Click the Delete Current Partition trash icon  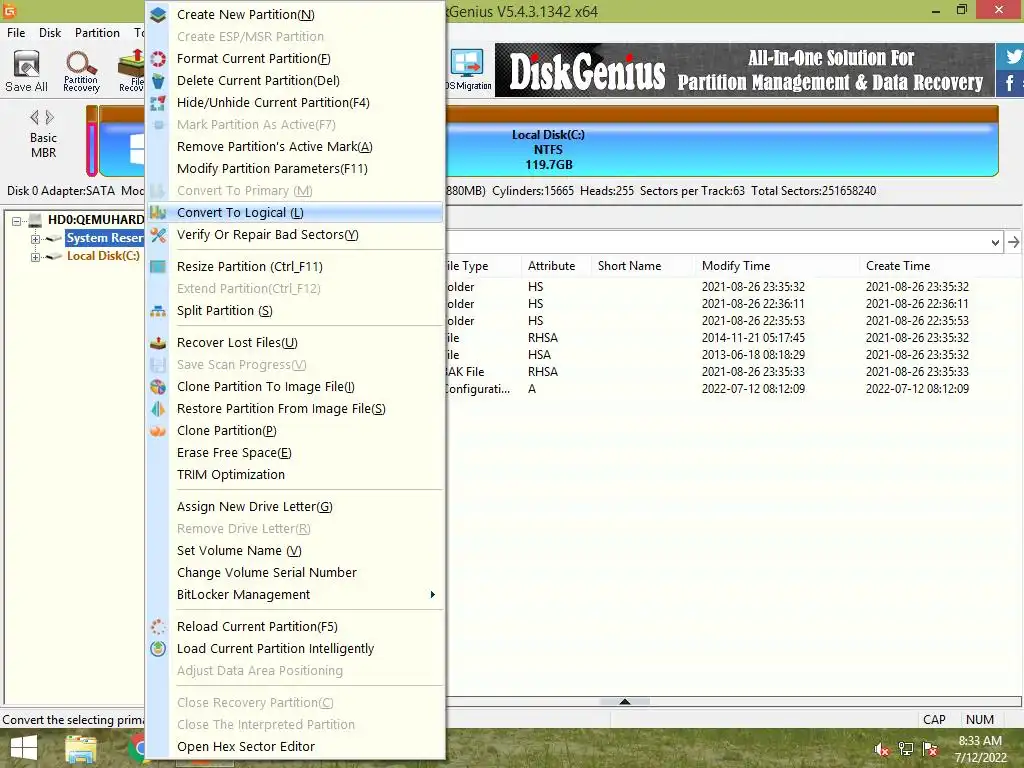point(158,81)
